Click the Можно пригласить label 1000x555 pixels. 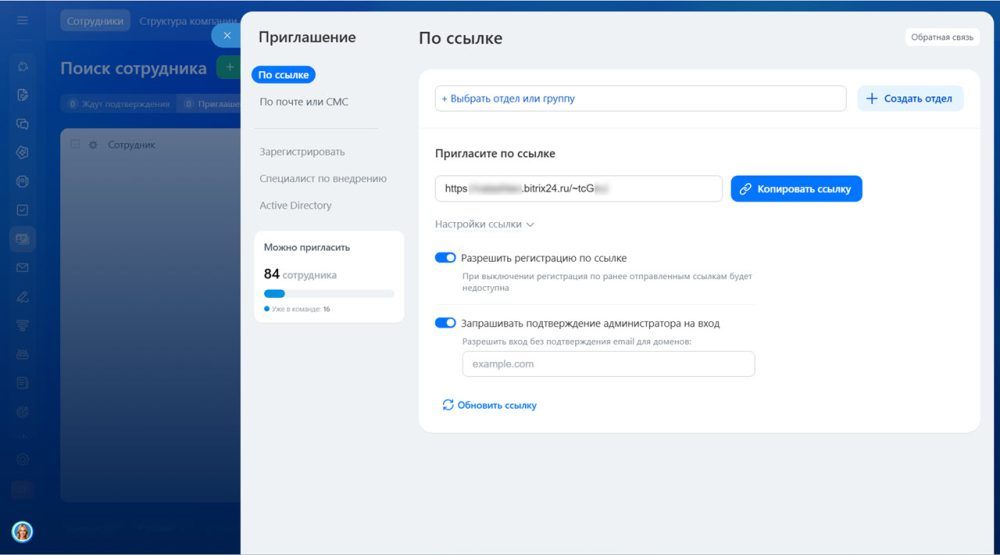tap(307, 247)
